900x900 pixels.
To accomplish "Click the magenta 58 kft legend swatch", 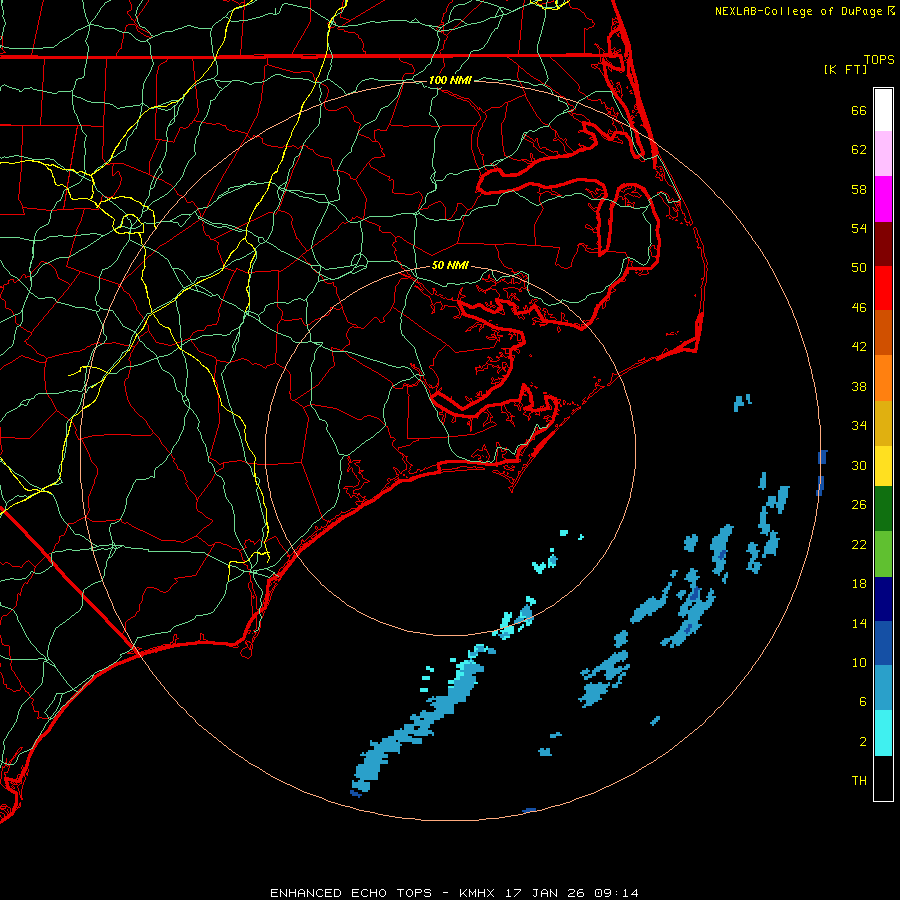I will point(883,199).
